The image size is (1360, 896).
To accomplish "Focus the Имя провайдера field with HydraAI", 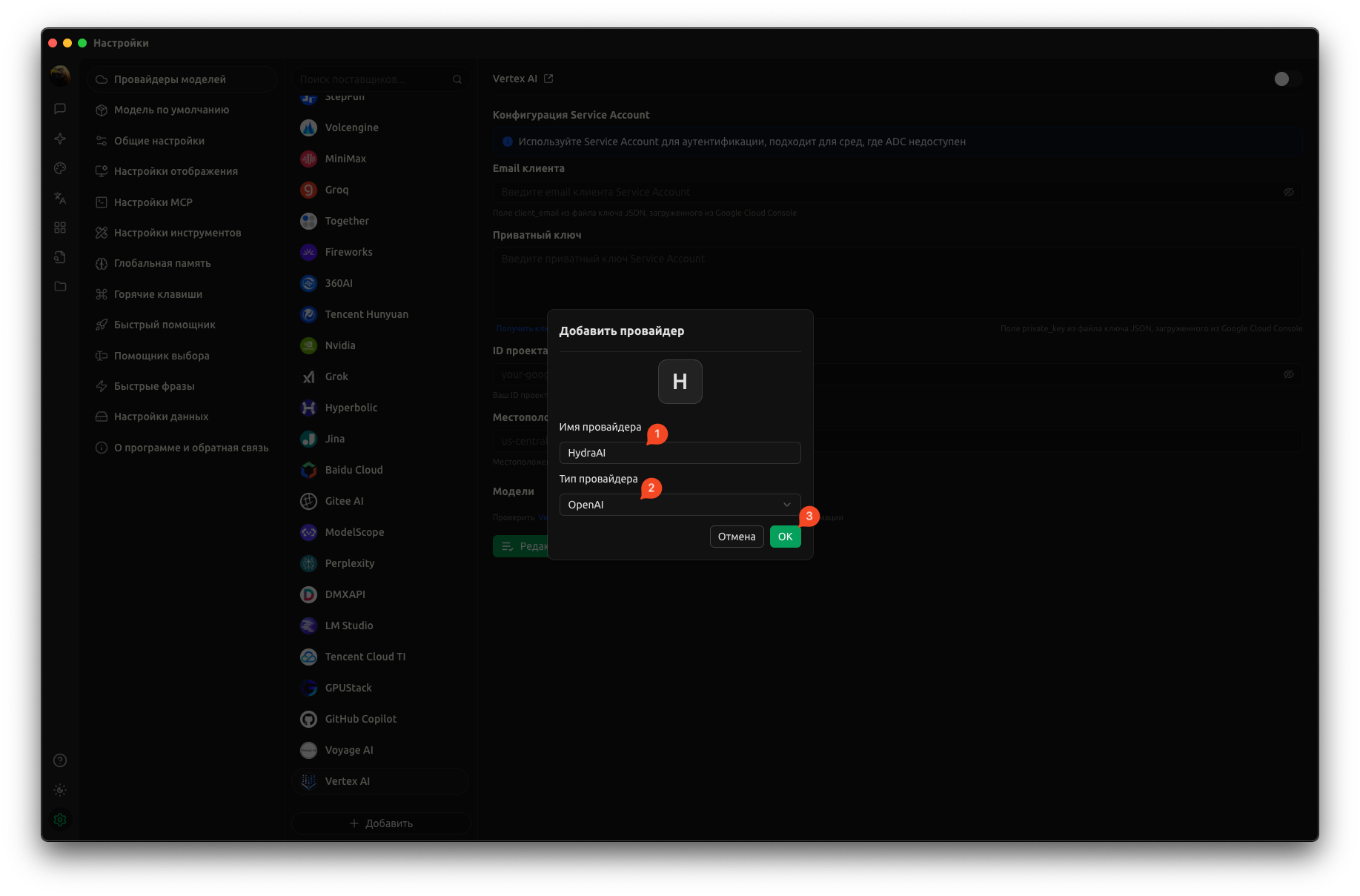I will click(x=680, y=453).
